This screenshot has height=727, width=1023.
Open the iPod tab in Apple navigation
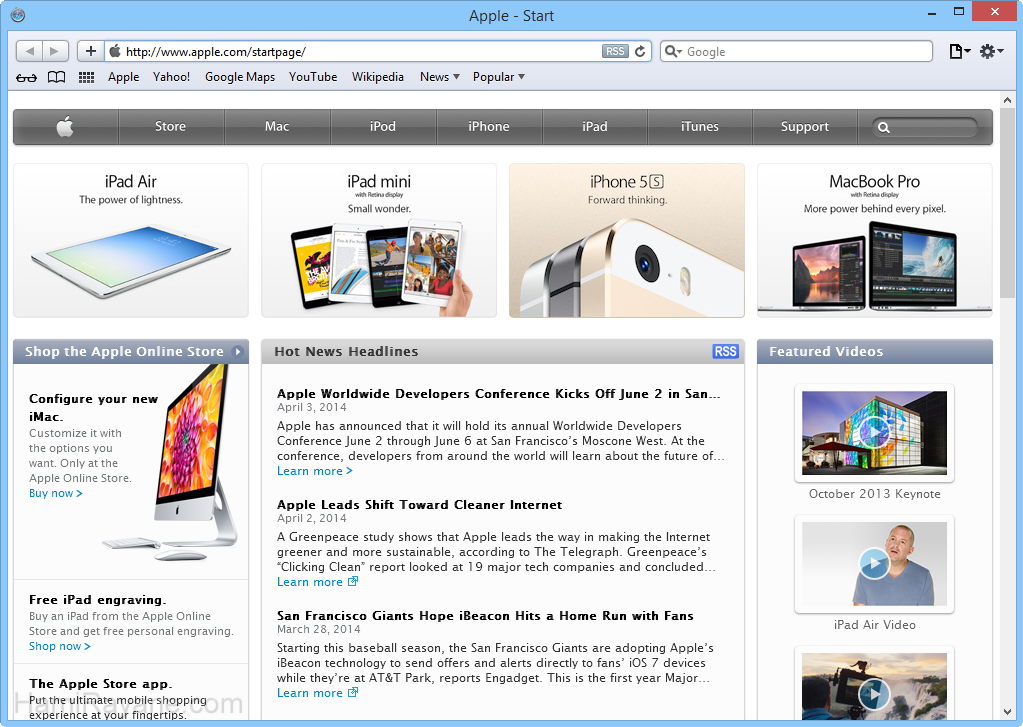click(383, 127)
